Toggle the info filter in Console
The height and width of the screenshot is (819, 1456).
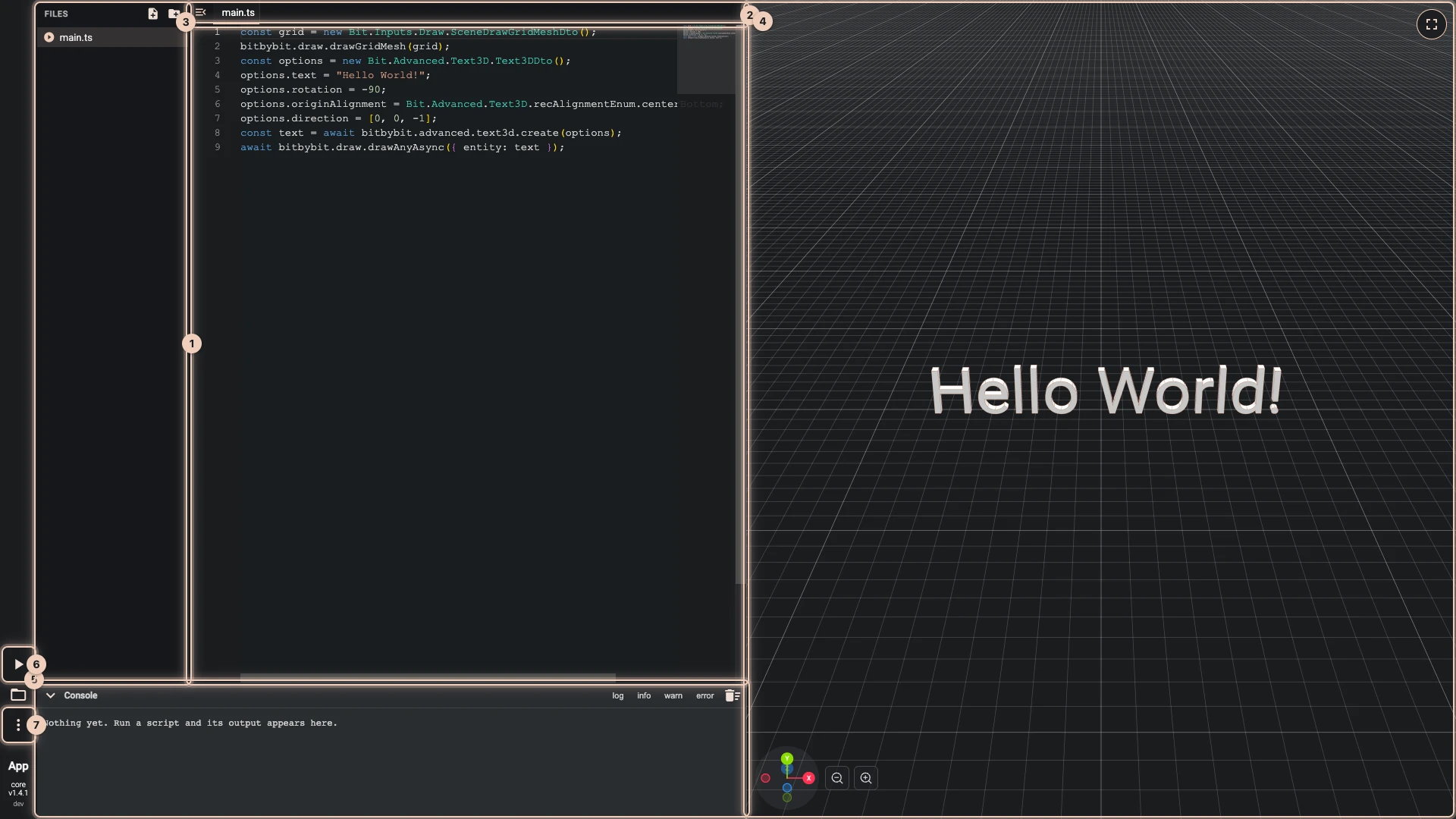coord(644,695)
